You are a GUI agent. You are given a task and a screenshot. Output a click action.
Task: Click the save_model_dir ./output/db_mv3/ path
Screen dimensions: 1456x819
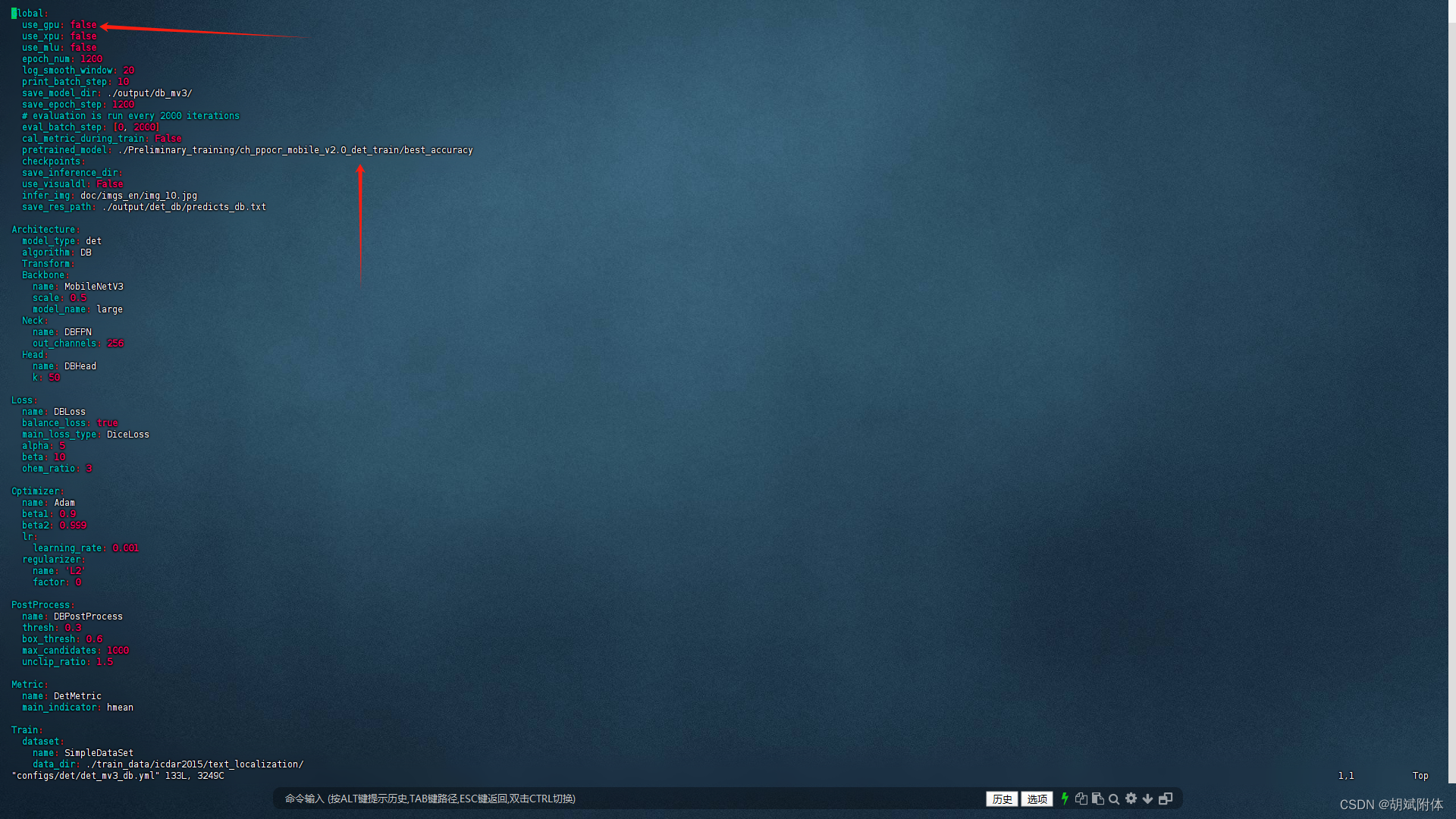click(x=149, y=93)
